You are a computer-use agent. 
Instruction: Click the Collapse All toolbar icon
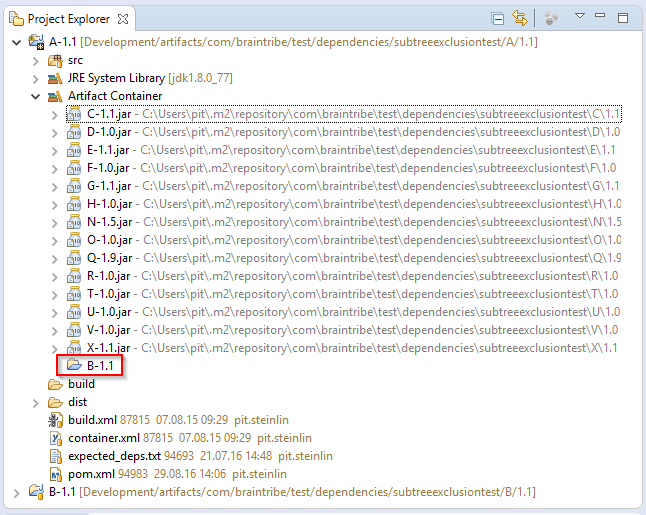pos(498,18)
